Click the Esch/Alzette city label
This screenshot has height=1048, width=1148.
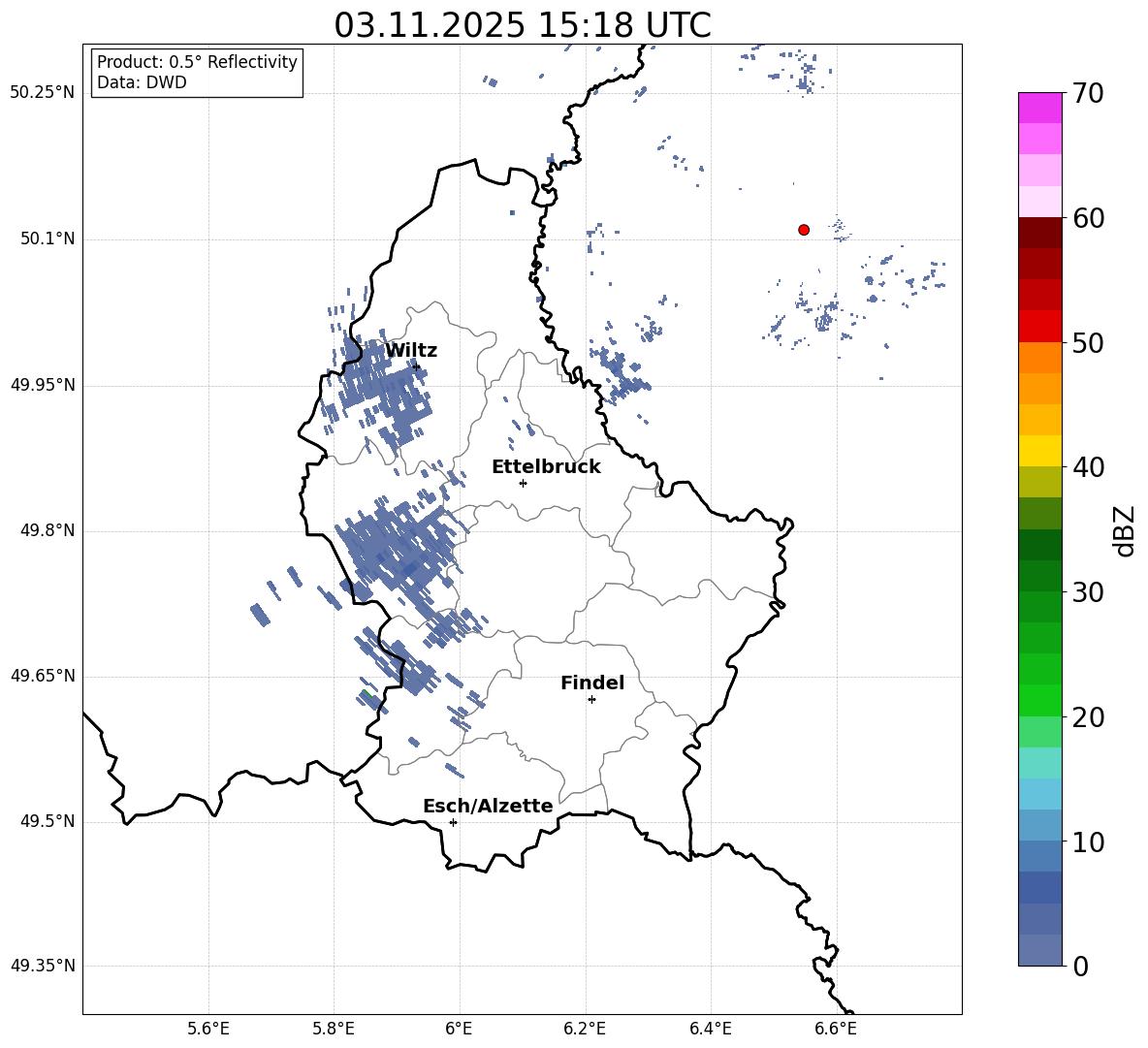488,806
